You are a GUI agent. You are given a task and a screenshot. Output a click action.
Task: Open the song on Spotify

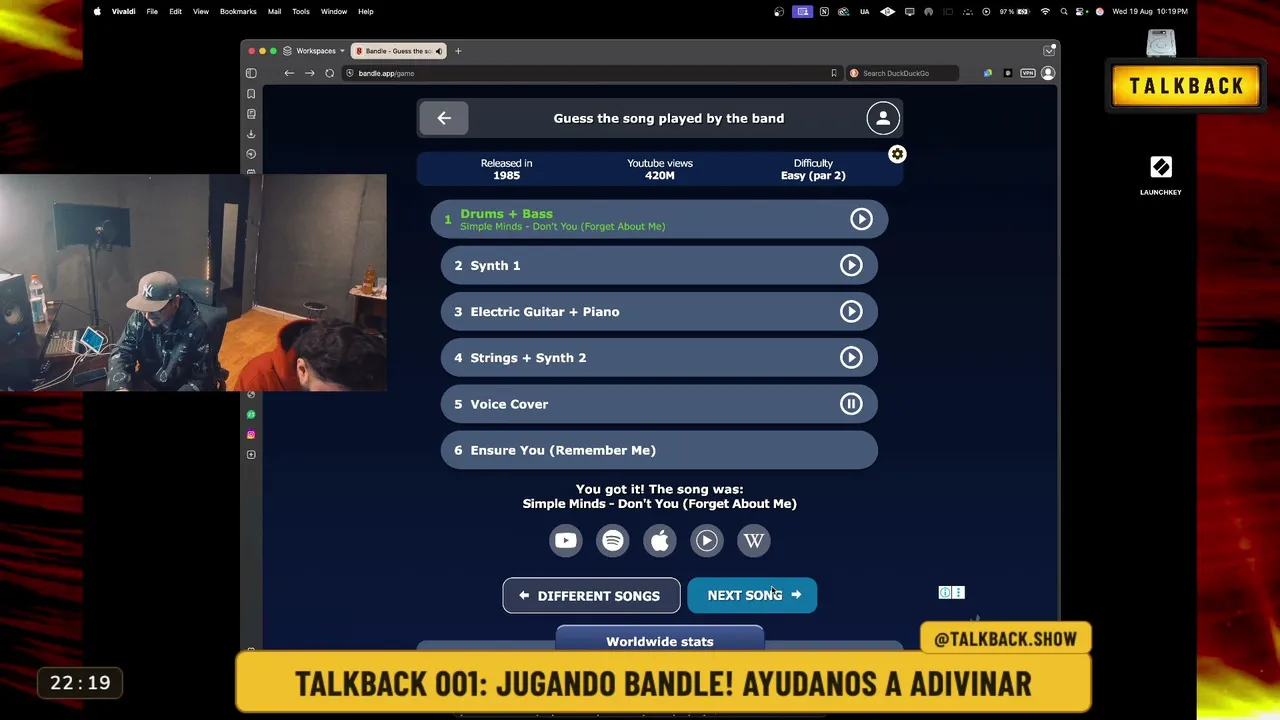(x=613, y=541)
